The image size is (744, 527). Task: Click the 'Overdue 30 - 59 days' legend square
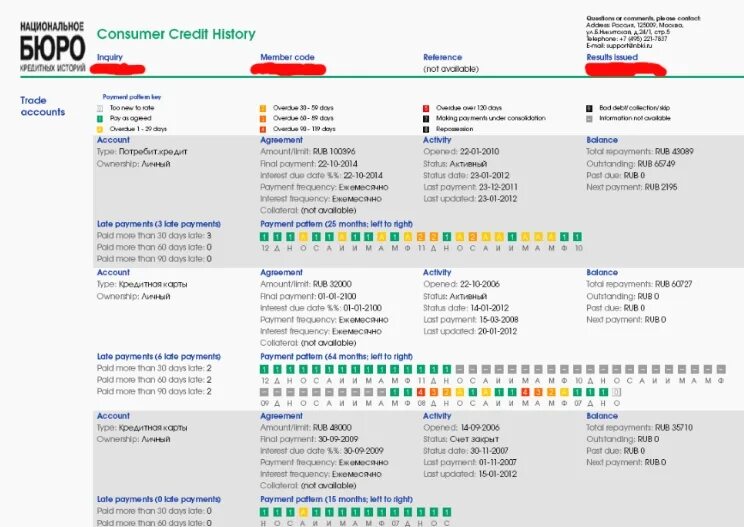coord(263,108)
